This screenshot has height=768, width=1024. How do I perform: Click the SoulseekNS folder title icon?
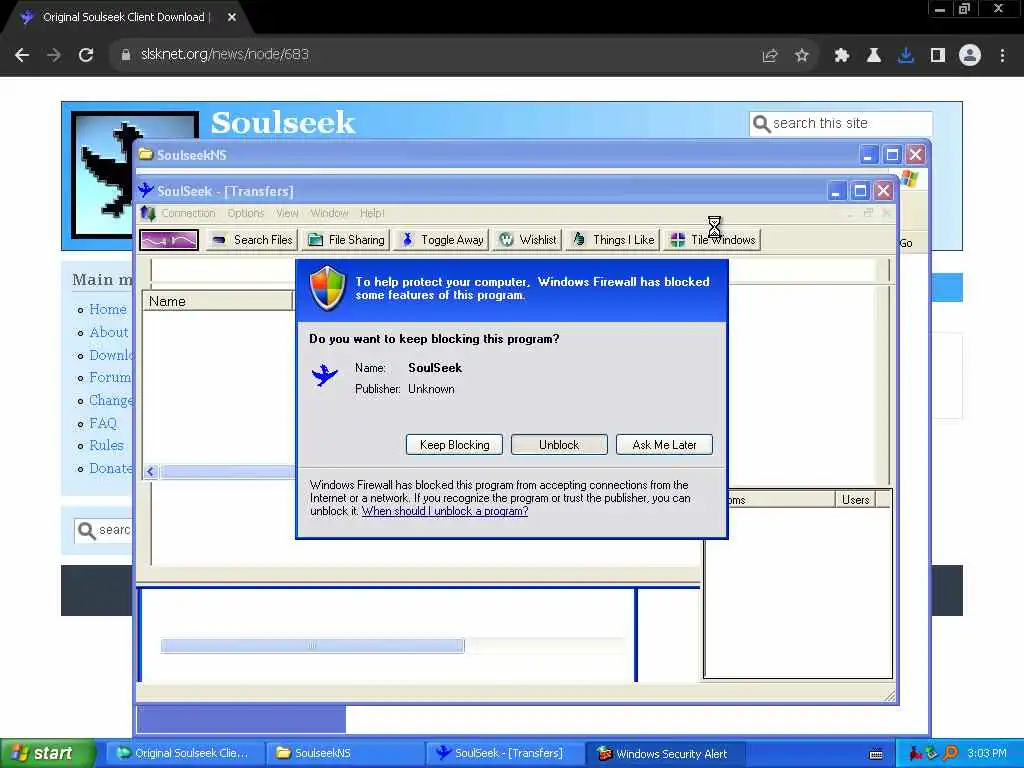tap(146, 155)
